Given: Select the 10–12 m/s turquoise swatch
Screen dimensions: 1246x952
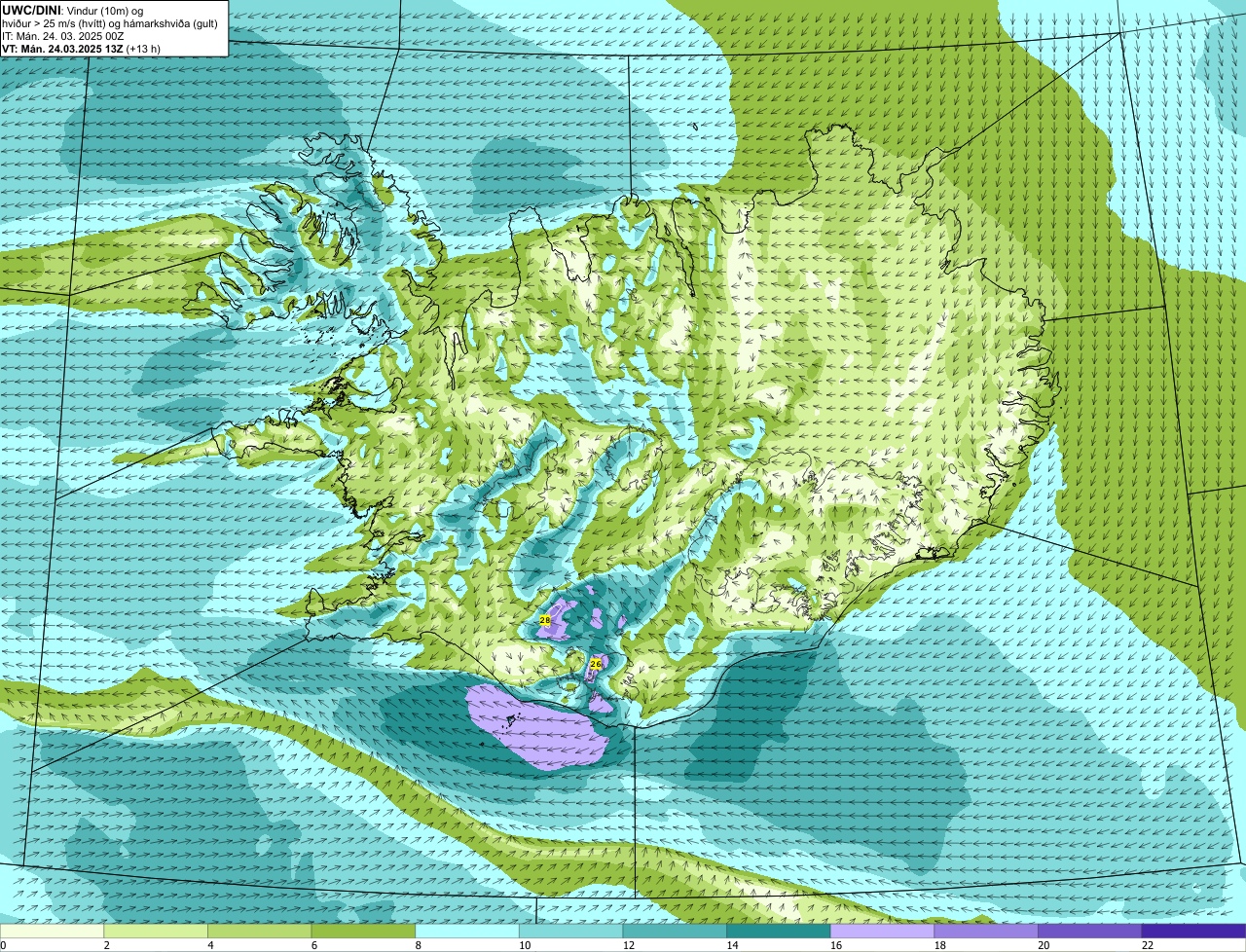Looking at the screenshot, I should 571,932.
